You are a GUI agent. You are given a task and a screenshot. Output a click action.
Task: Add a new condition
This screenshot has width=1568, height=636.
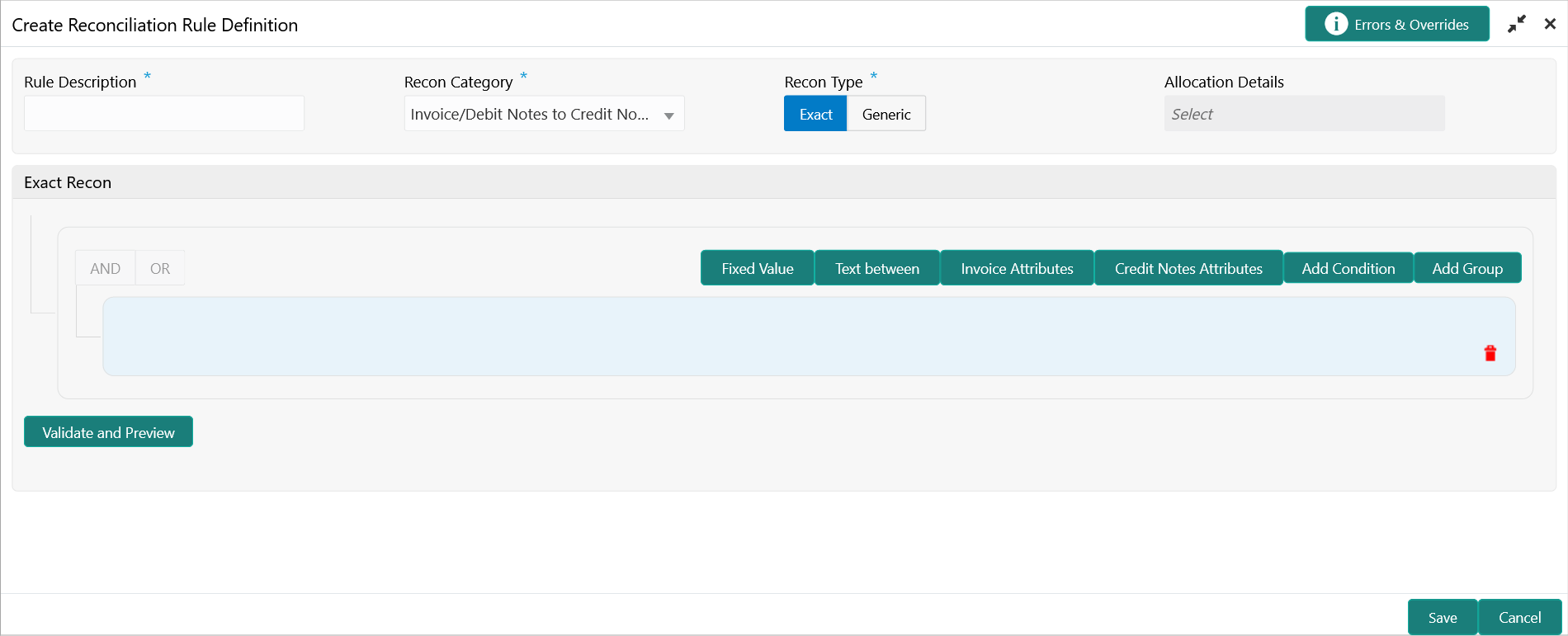pyautogui.click(x=1348, y=268)
